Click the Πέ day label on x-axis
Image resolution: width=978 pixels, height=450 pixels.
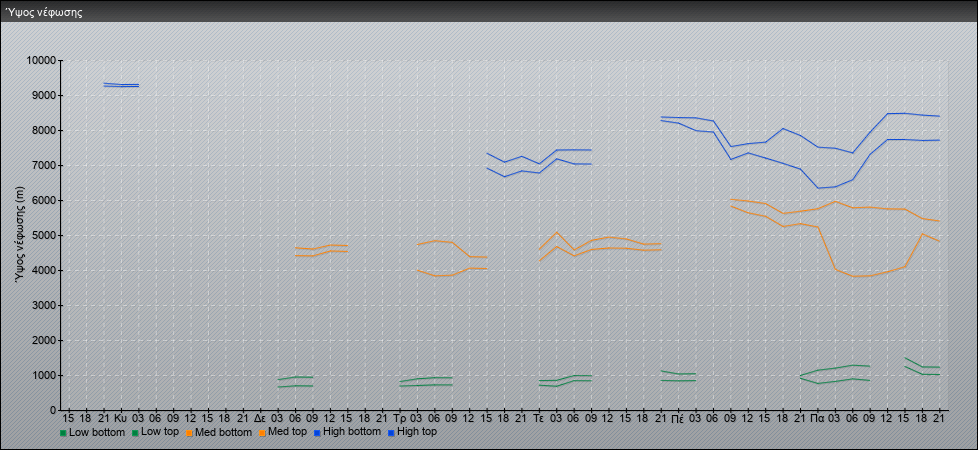pyautogui.click(x=679, y=418)
